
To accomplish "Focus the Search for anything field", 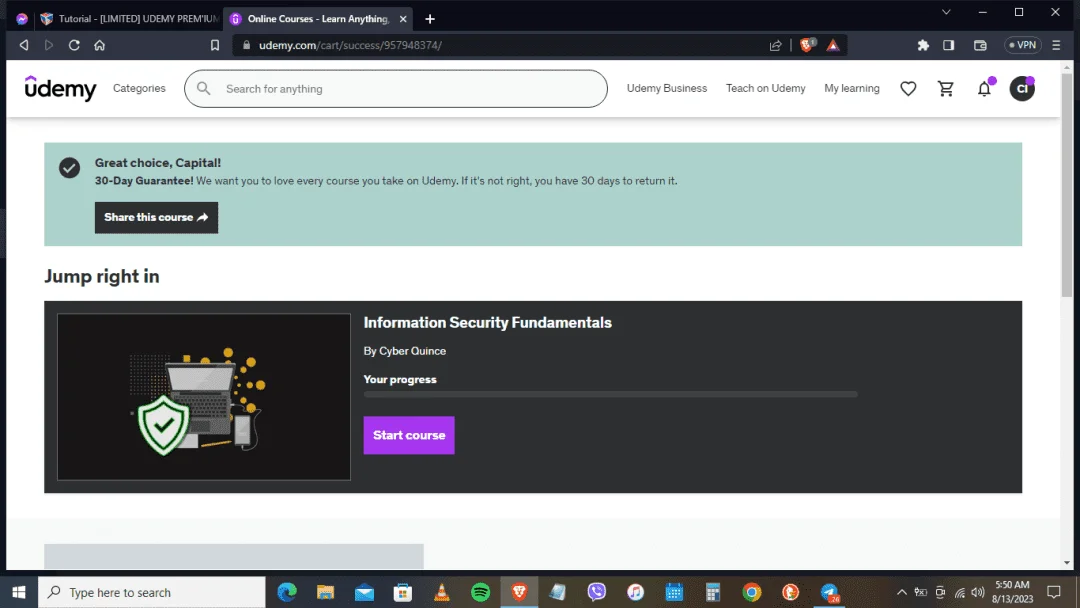I will 396,88.
